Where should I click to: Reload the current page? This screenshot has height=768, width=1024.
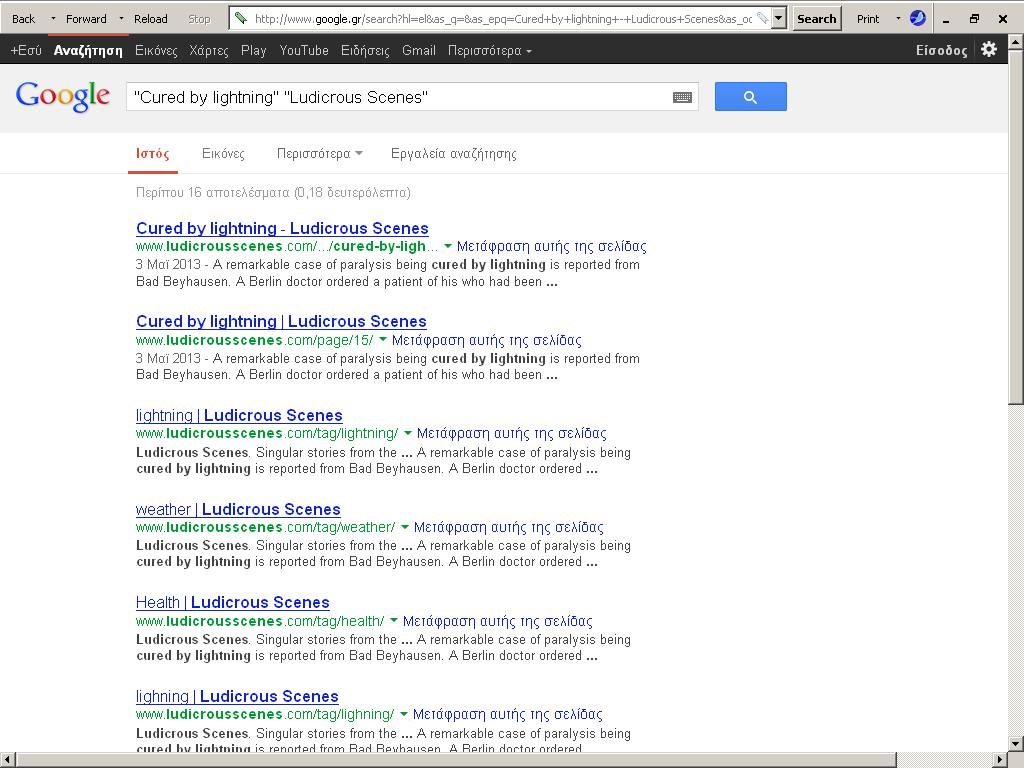click(x=151, y=19)
